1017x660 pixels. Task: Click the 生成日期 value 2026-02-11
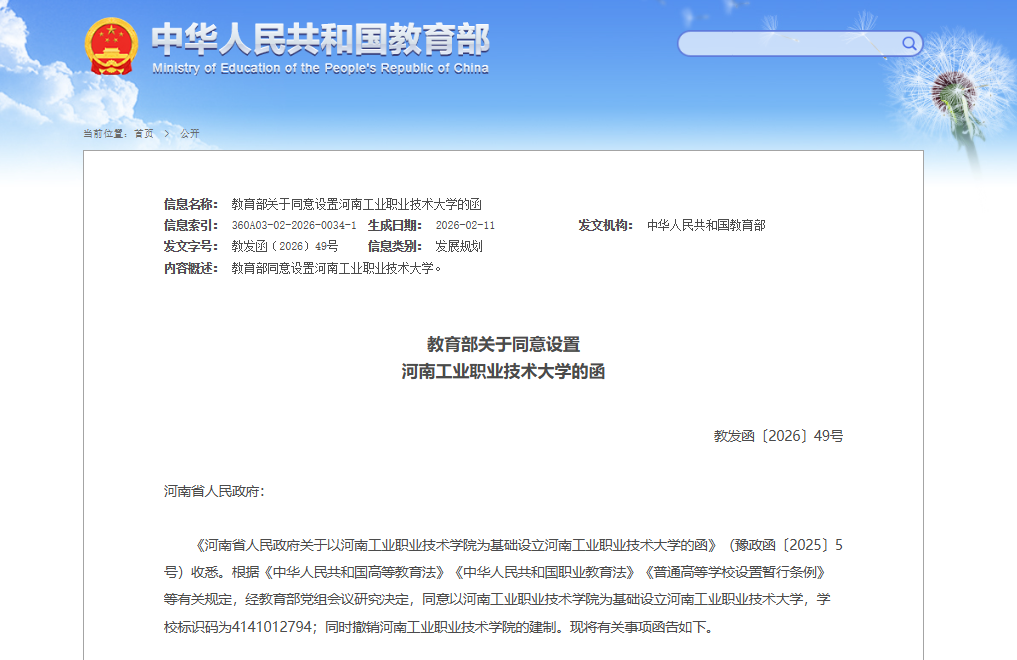click(x=465, y=226)
